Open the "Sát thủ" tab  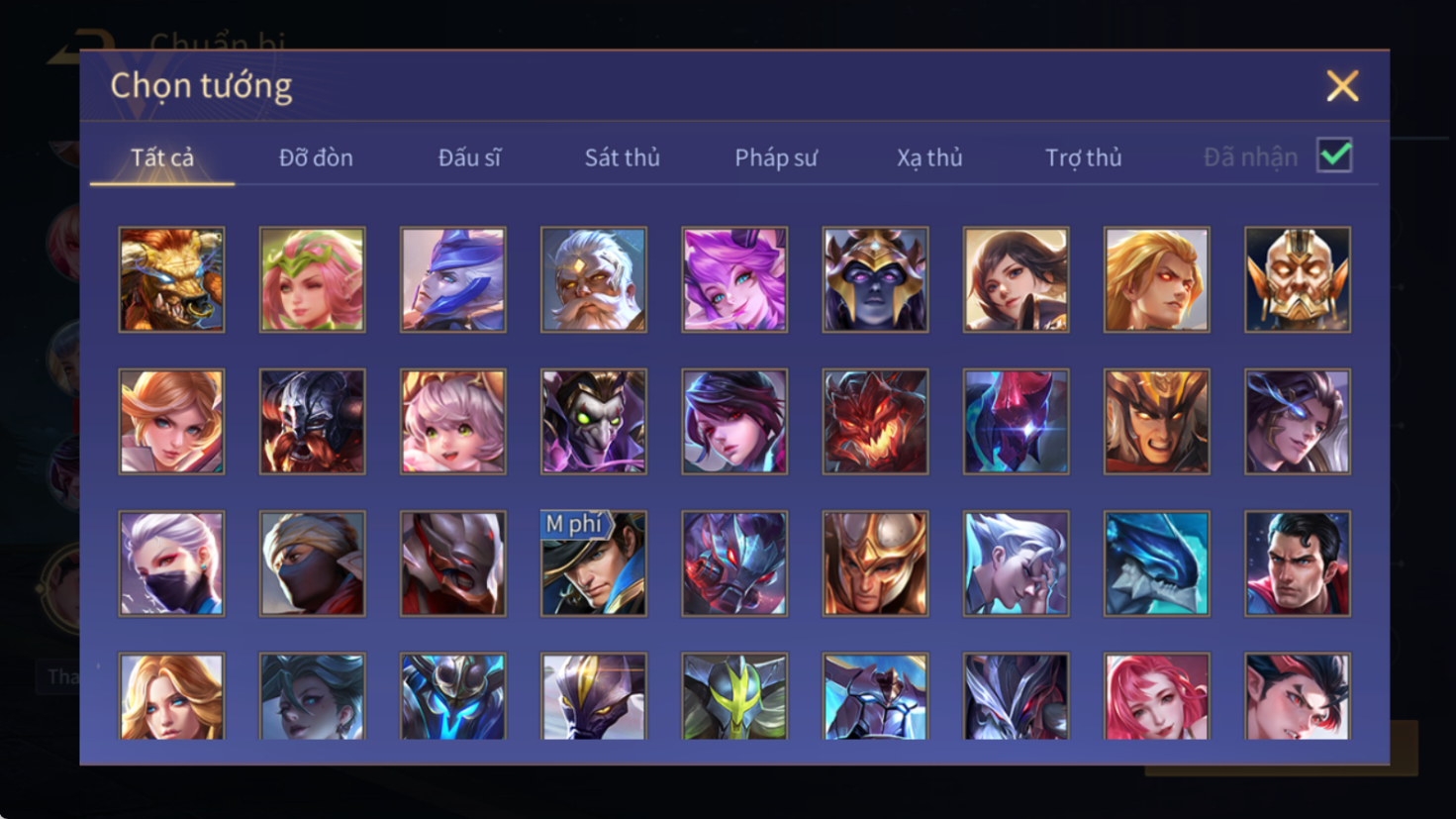(622, 157)
